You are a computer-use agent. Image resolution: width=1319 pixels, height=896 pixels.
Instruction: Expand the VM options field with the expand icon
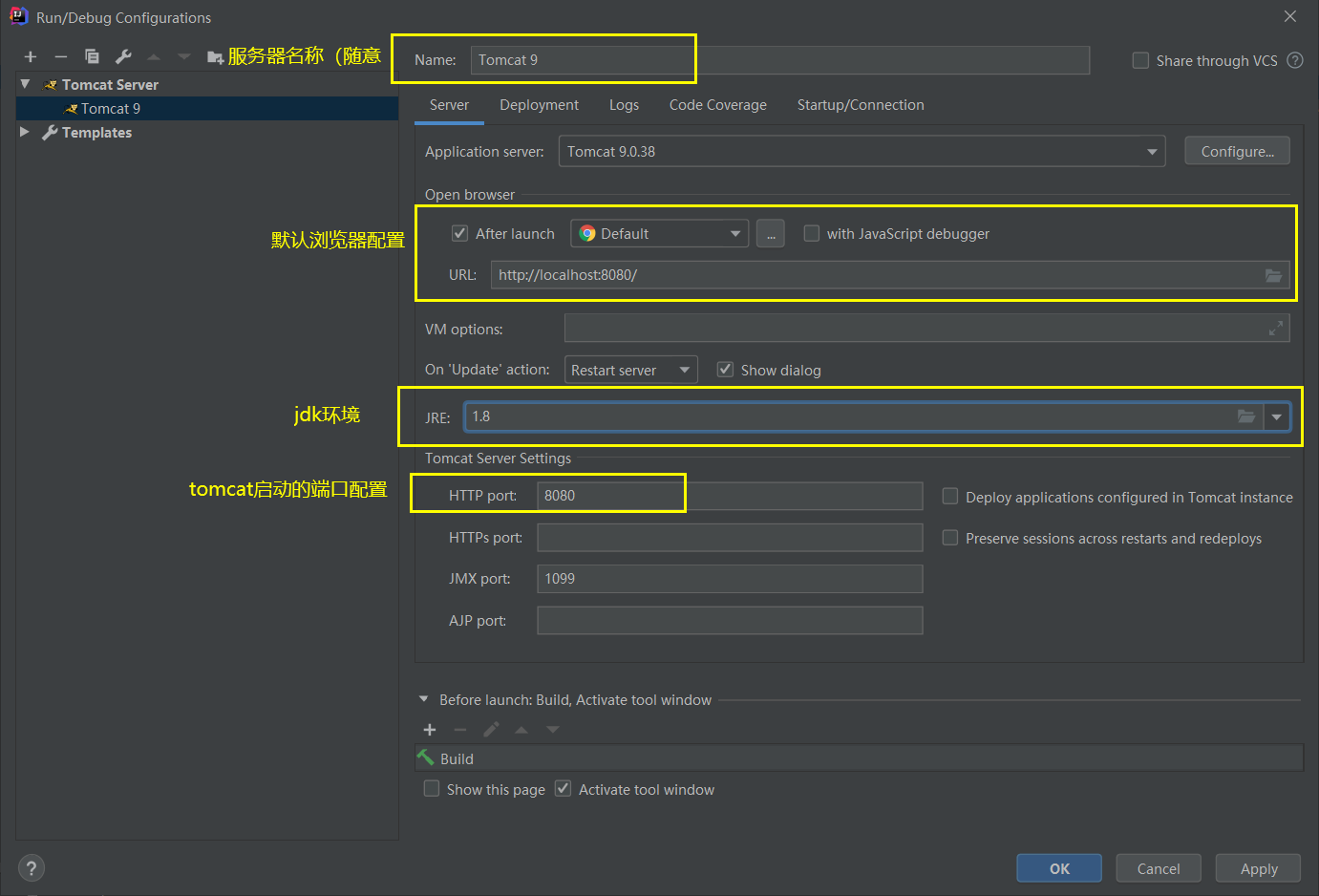click(1275, 329)
